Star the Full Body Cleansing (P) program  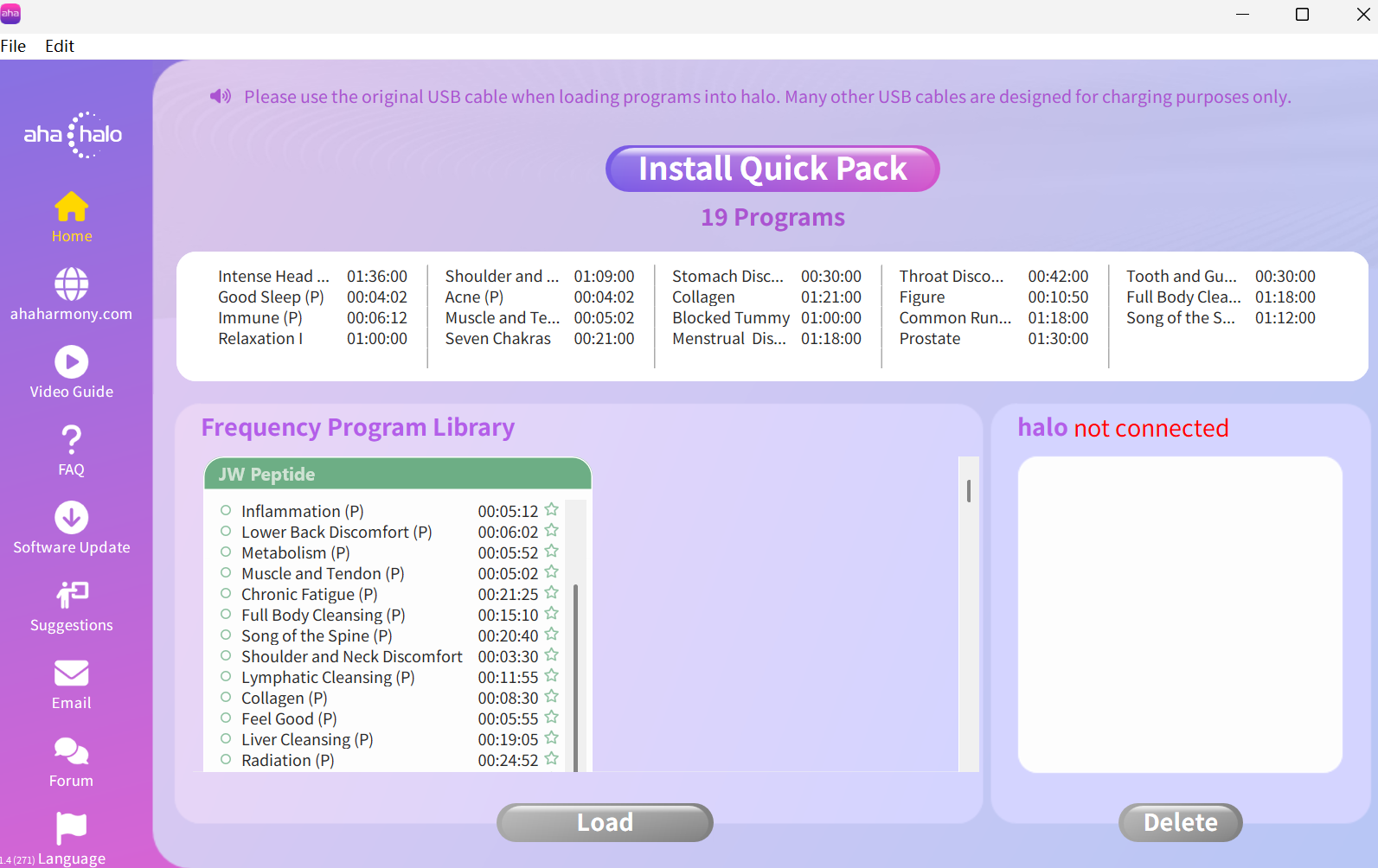point(552,613)
